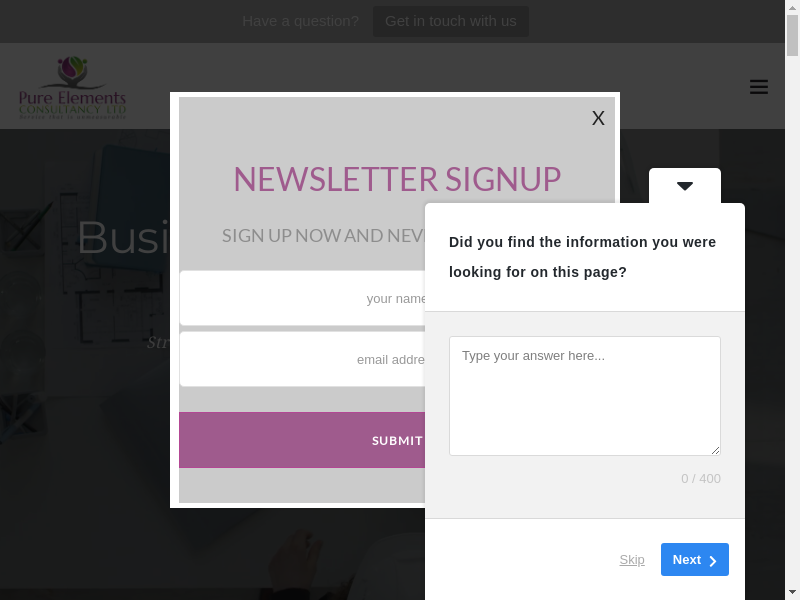Click the vertical scrollbar thumb
800x600 pixels.
[x=792, y=35]
